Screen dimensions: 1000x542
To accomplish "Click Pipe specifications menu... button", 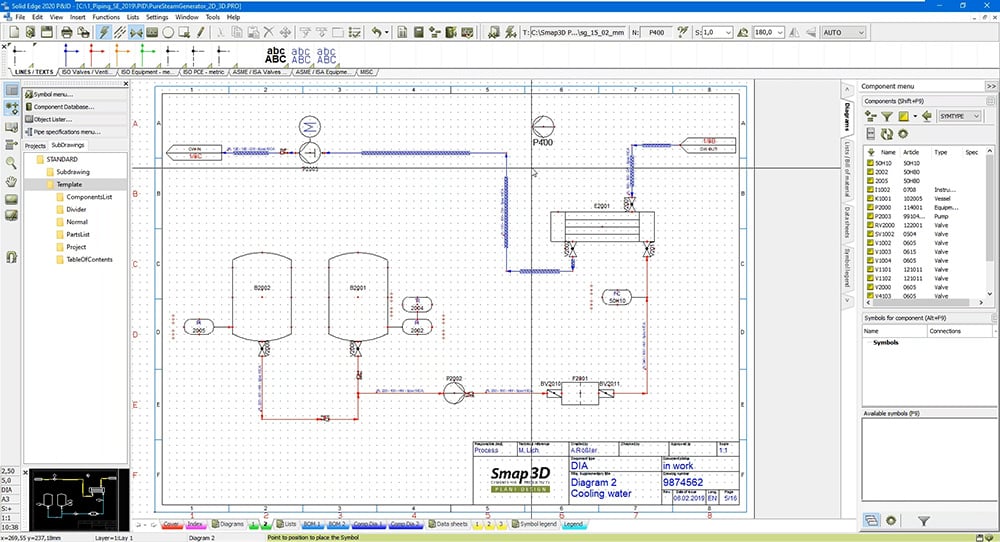I will pos(75,132).
